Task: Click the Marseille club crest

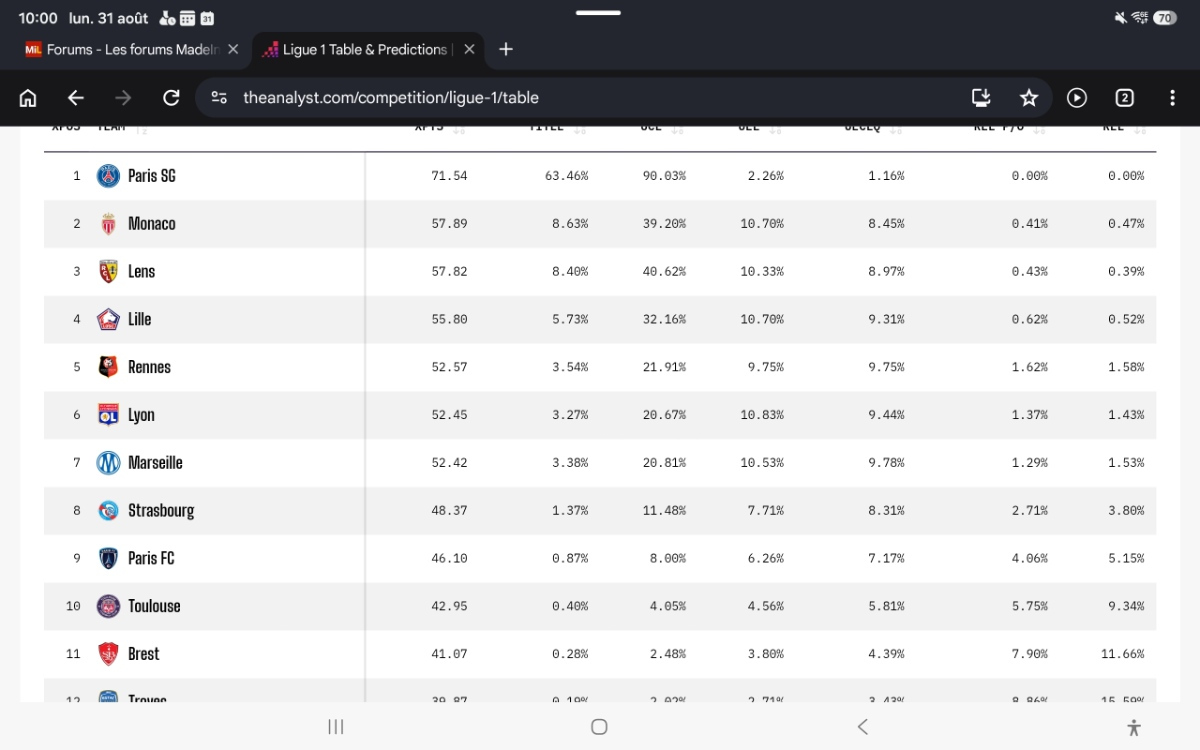Action: (108, 463)
